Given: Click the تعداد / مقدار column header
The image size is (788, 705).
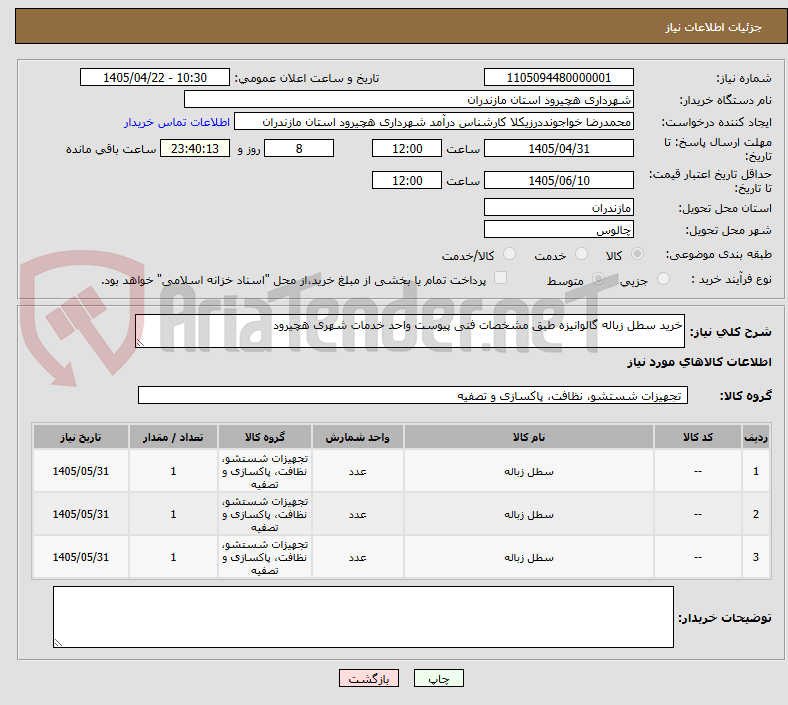Looking at the screenshot, I should (173, 437).
